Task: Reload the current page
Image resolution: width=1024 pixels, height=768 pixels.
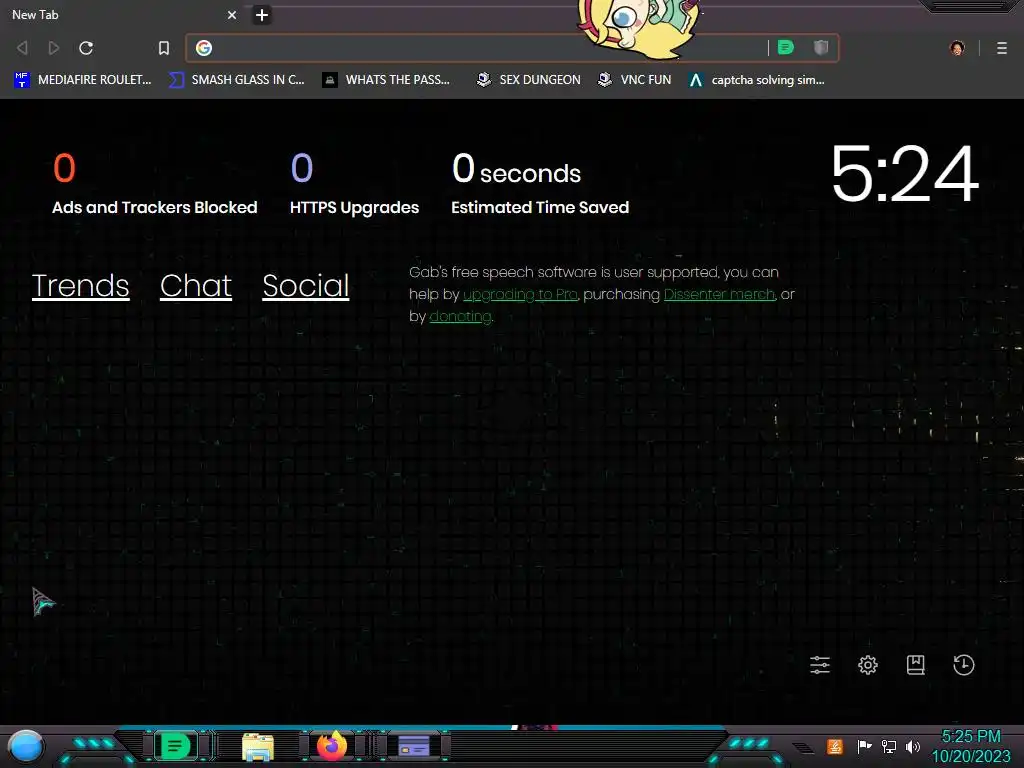Action: coord(86,48)
